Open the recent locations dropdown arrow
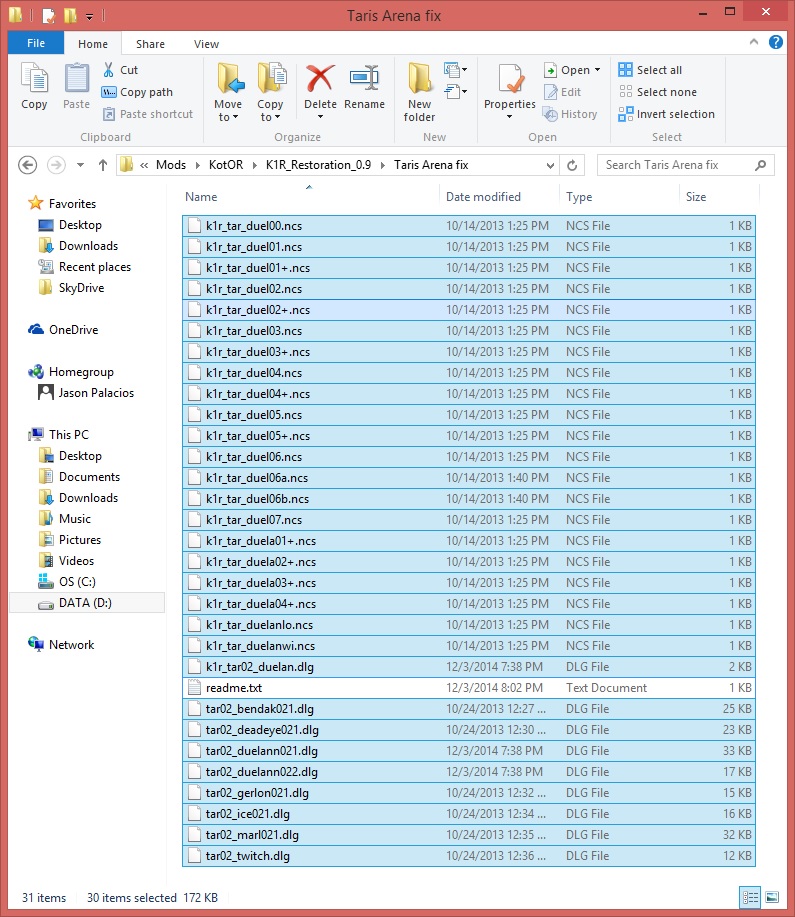Image resolution: width=795 pixels, height=917 pixels. coord(81,165)
